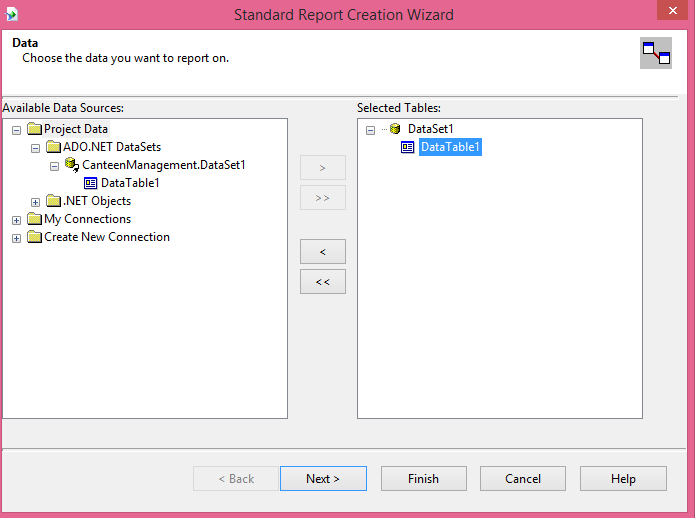Click the ADO.NET DataSets folder icon
Screen dimensions: 695x518
pyautogui.click(x=53, y=147)
